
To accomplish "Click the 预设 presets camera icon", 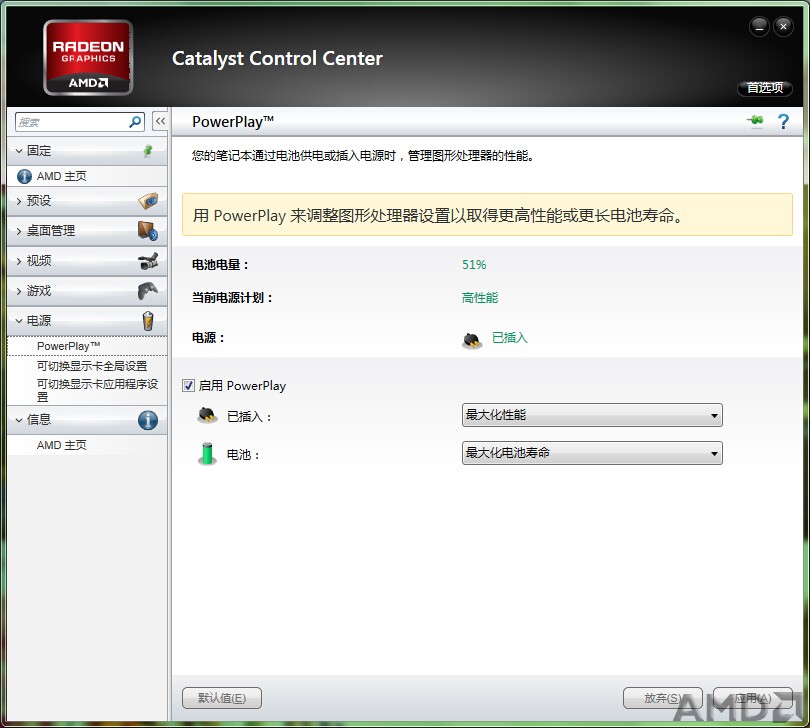I will pos(148,200).
